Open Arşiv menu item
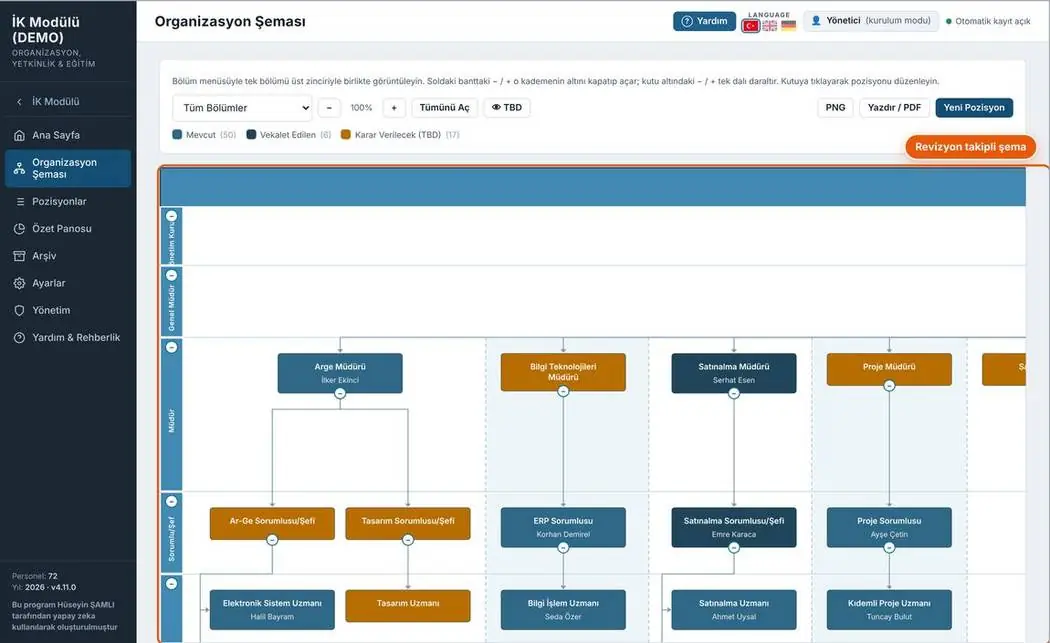Image resolution: width=1050 pixels, height=643 pixels. pyautogui.click(x=68, y=256)
